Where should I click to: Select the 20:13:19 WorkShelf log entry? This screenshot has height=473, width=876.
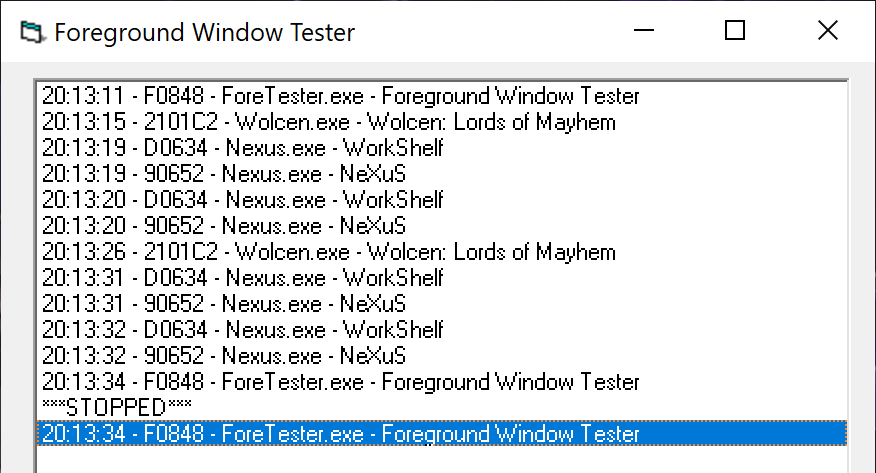(242, 149)
